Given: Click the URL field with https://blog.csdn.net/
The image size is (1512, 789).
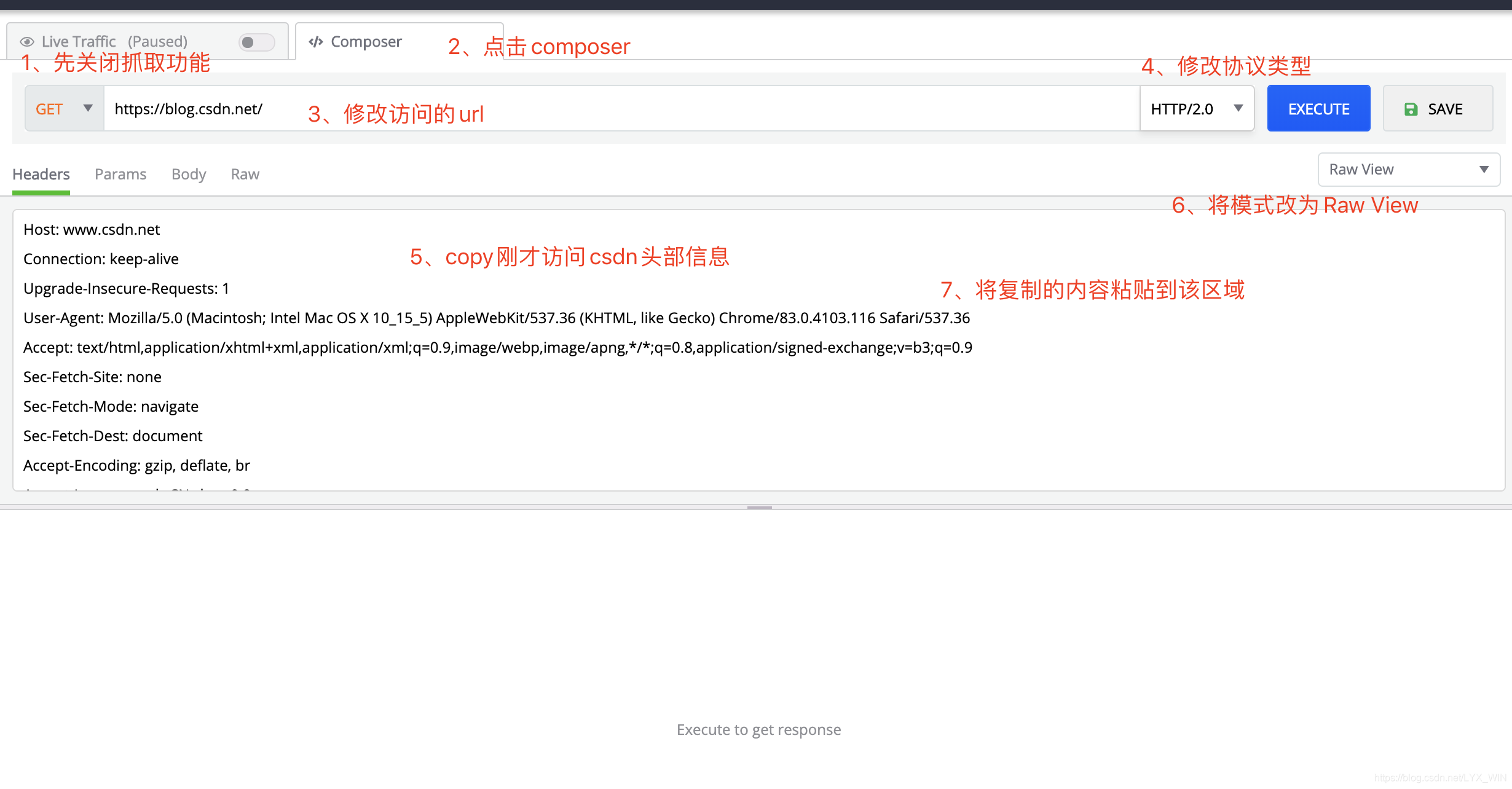Looking at the screenshot, I should (621, 109).
